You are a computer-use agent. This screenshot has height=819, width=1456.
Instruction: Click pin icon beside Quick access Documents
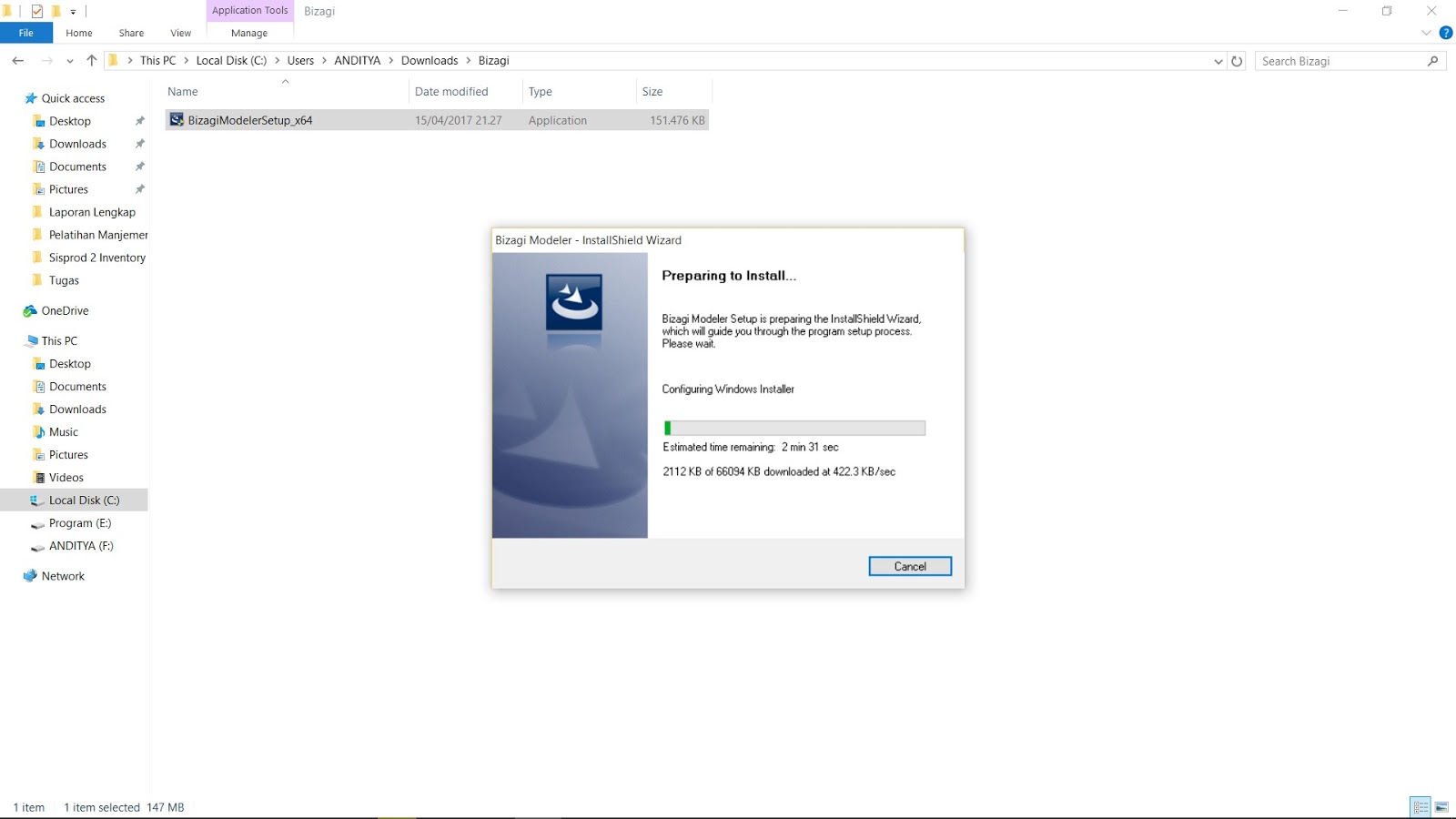(140, 167)
